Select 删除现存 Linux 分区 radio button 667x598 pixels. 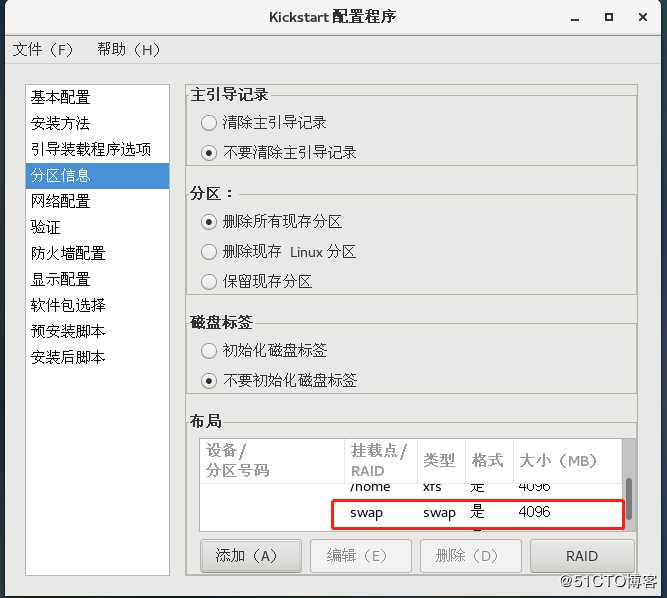coord(209,252)
